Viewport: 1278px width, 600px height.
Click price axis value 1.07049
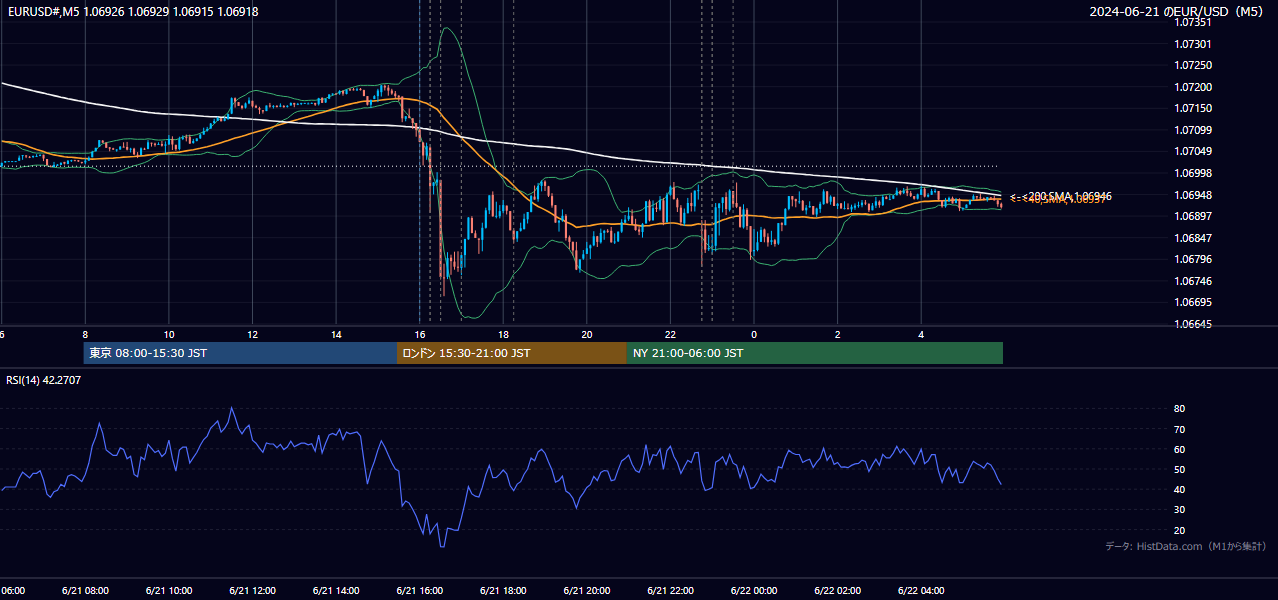tap(1193, 152)
